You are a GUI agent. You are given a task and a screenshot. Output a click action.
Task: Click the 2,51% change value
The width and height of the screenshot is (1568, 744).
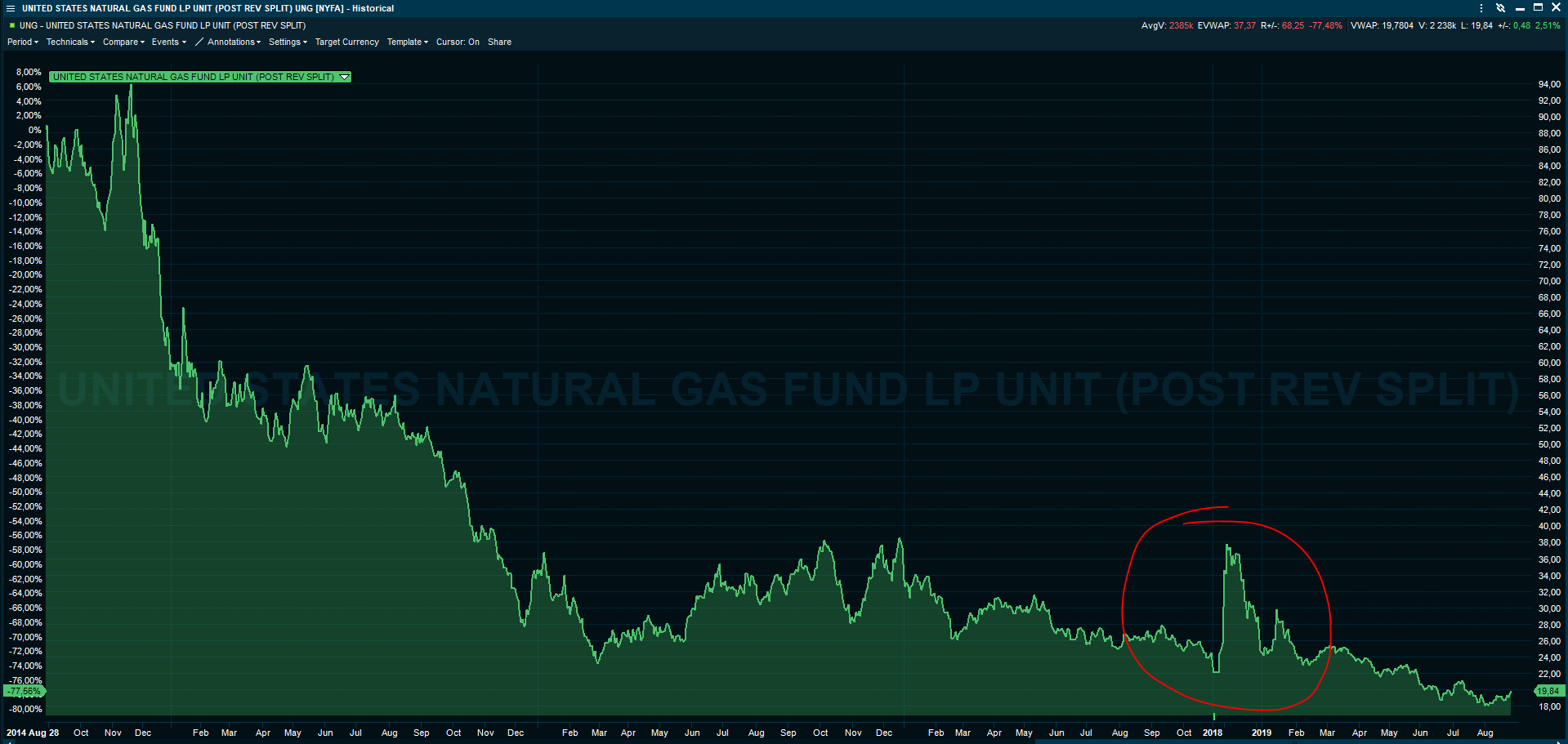click(x=1548, y=25)
